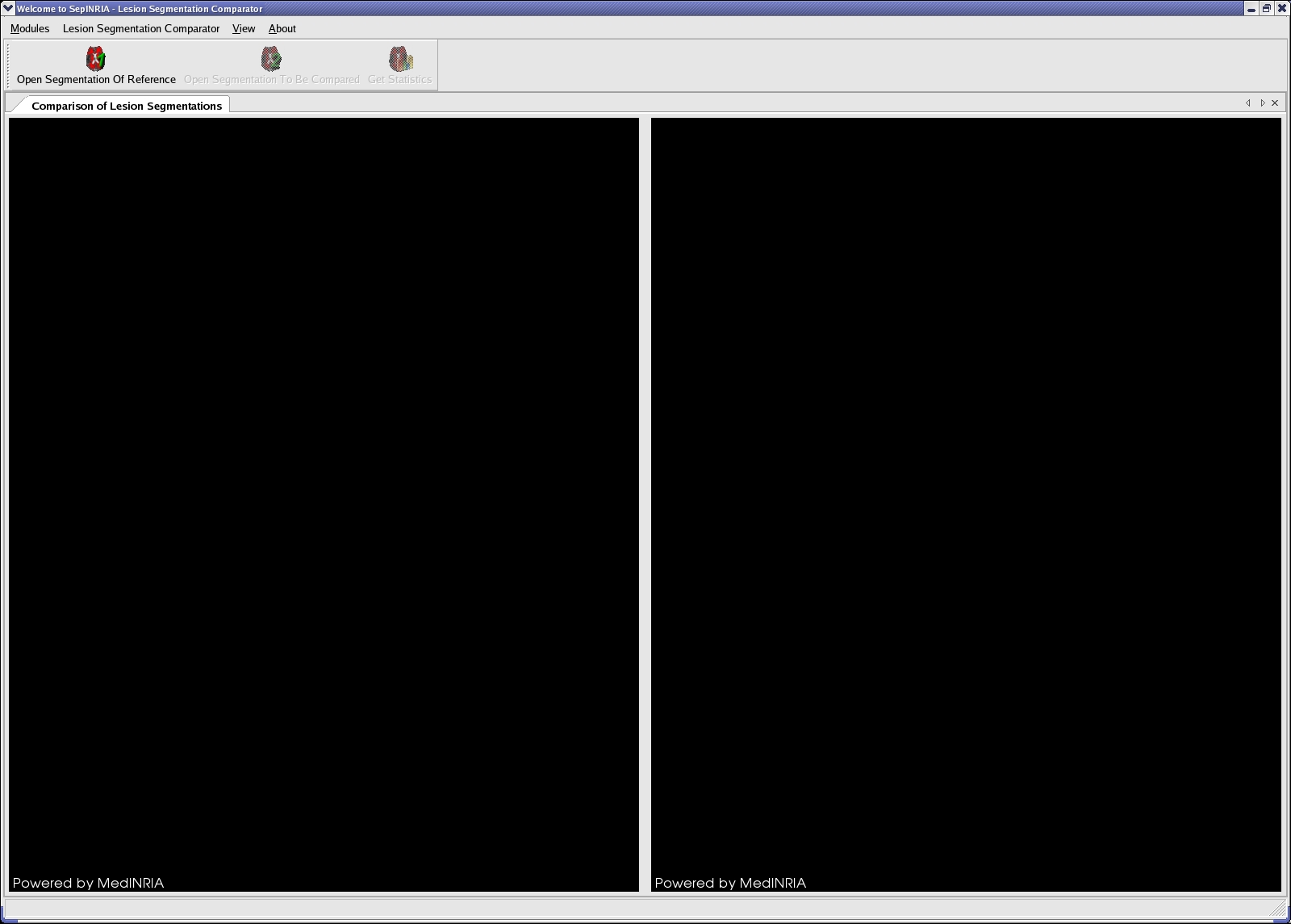
Task: Open the View menu
Action: 244,28
